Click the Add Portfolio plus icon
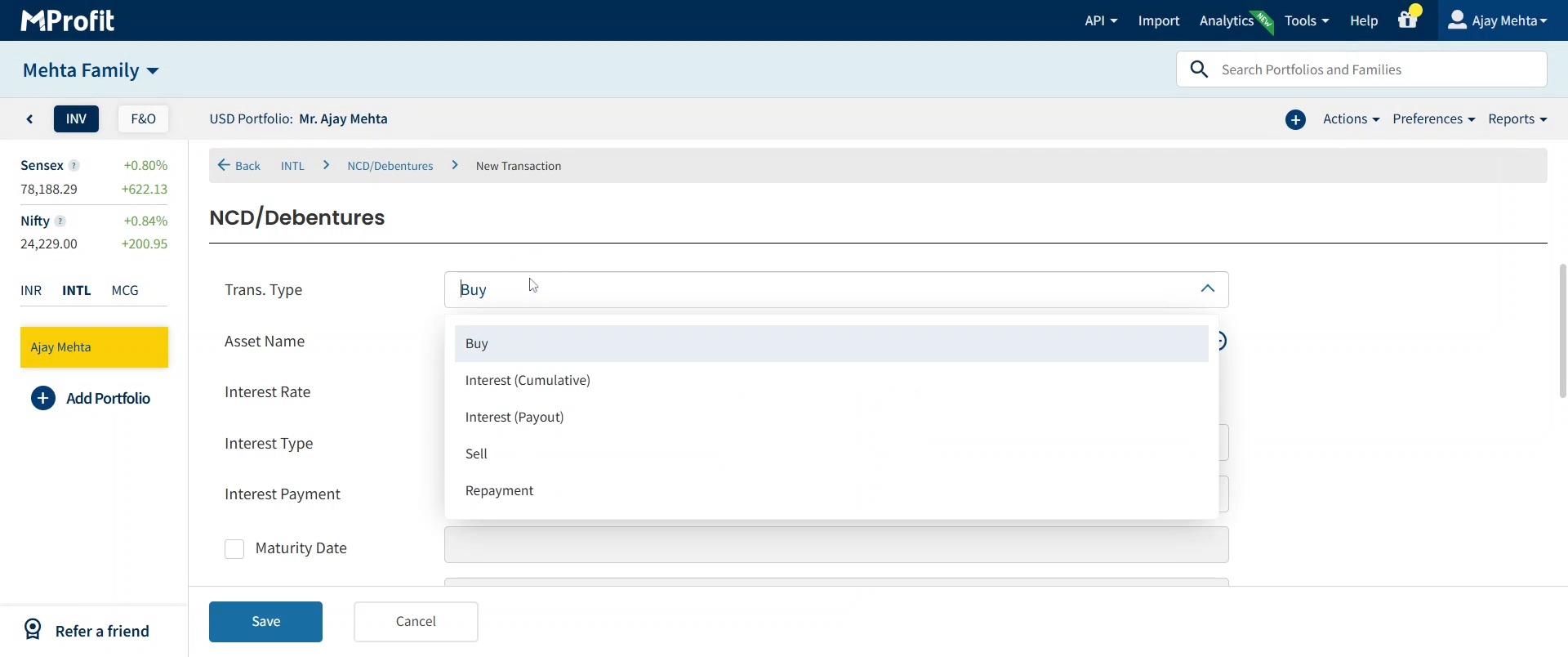Screen dimensions: 1568x657 [43, 399]
